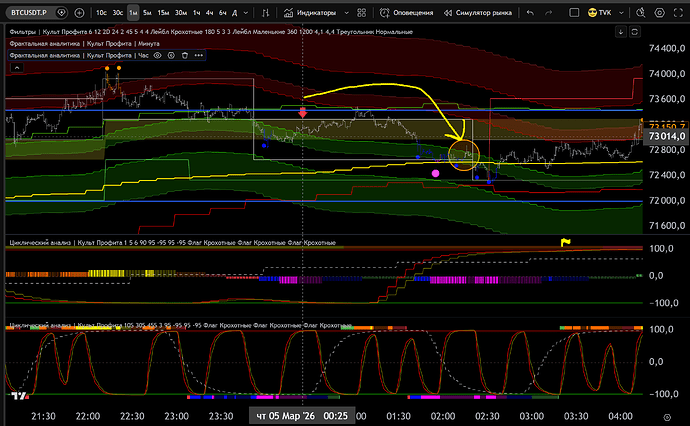Click the plus icon to compare or add a symbol
Image resolution: width=690 pixels, height=426 pixels.
click(x=78, y=12)
